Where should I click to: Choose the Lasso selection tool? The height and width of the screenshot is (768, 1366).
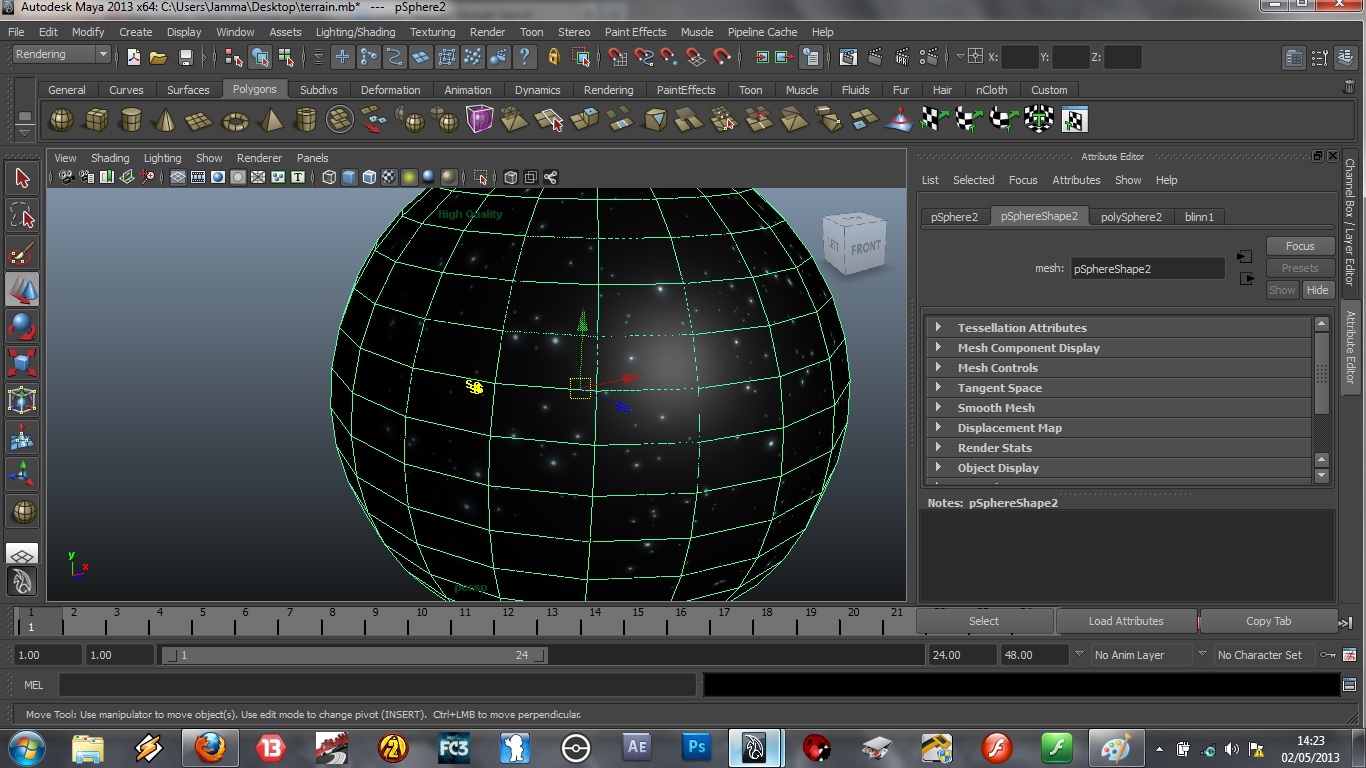22,215
